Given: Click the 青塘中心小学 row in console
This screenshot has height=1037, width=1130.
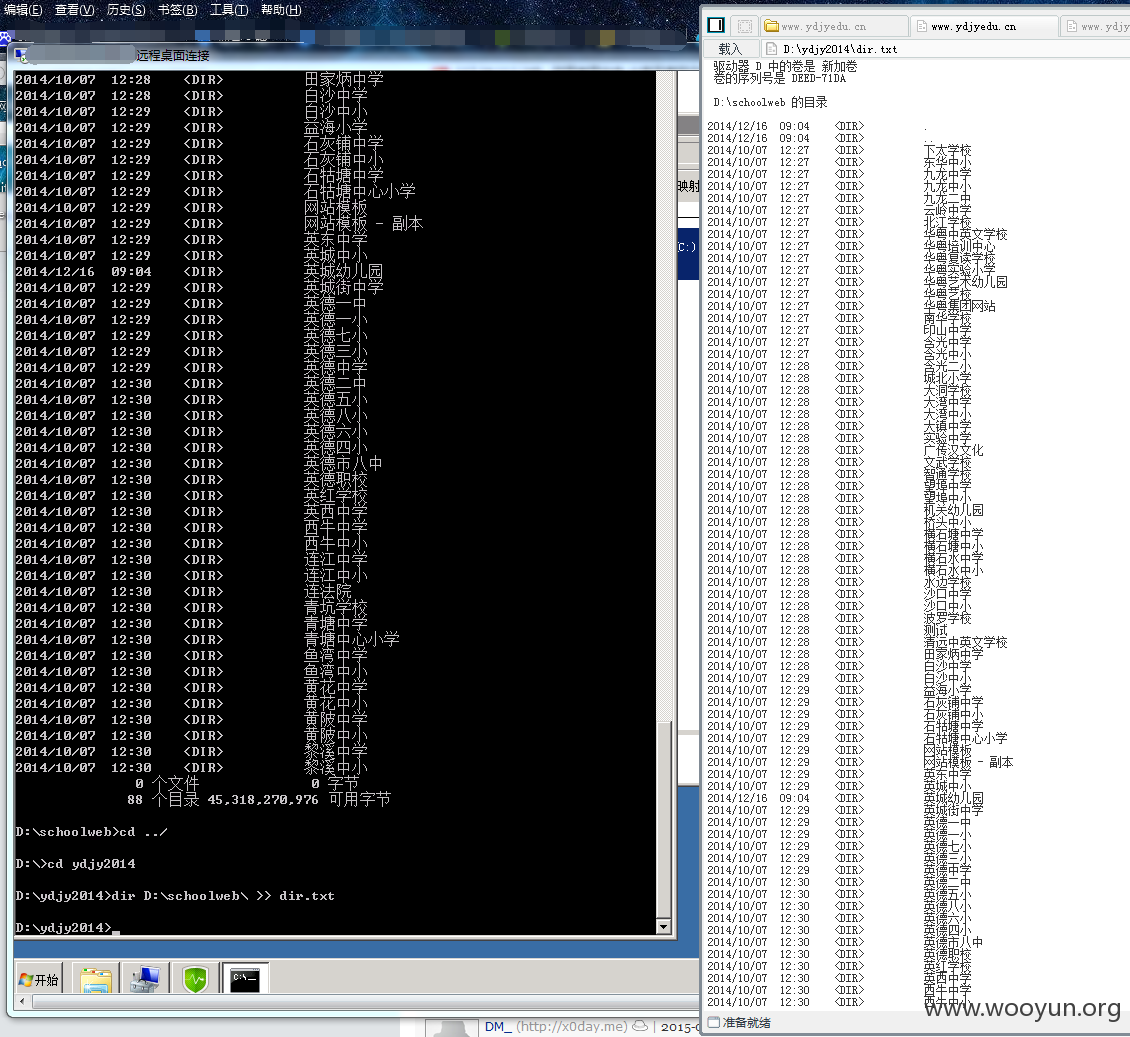Looking at the screenshot, I should click(x=208, y=639).
